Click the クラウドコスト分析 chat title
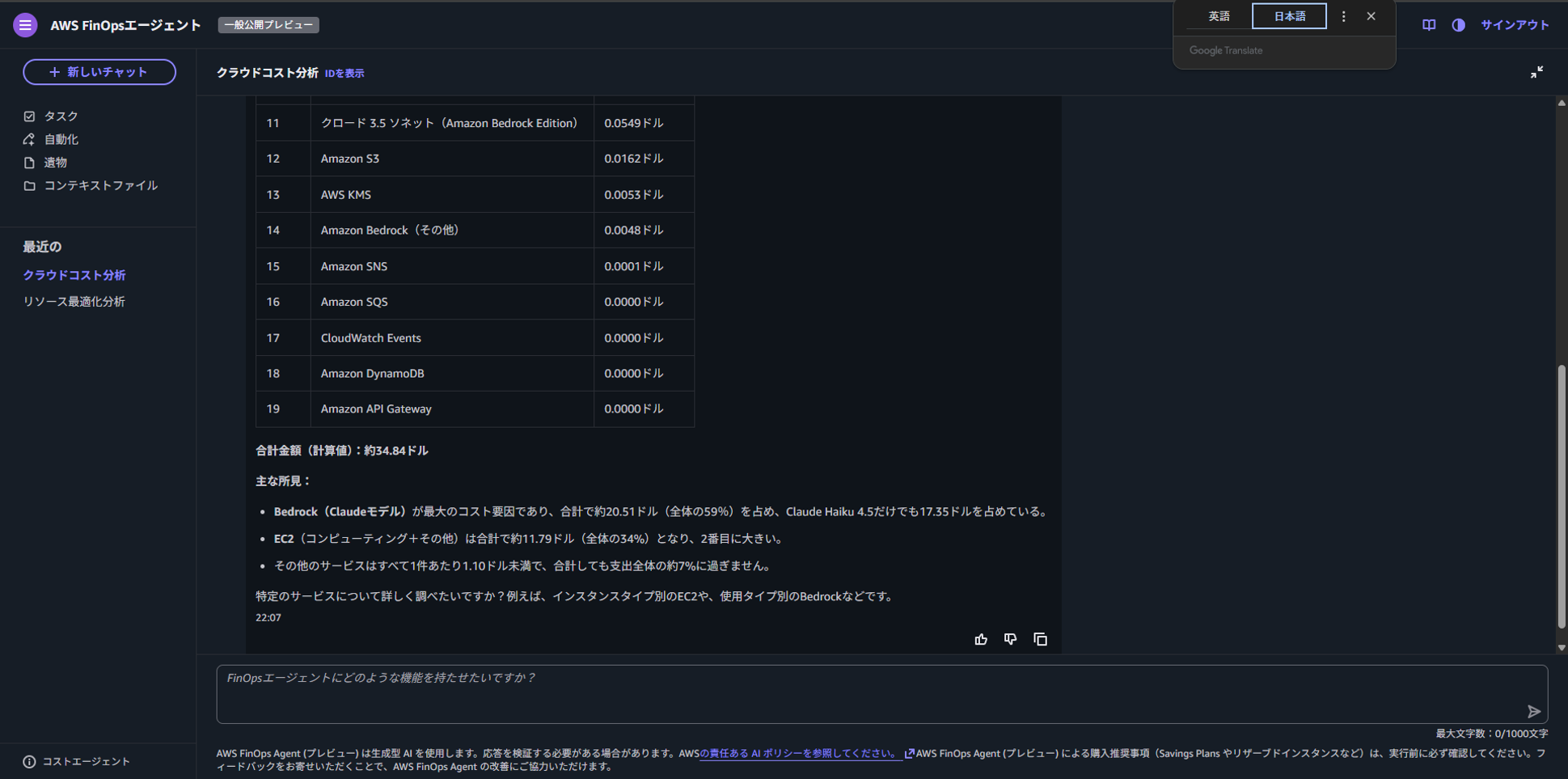1568x779 pixels. tap(268, 73)
